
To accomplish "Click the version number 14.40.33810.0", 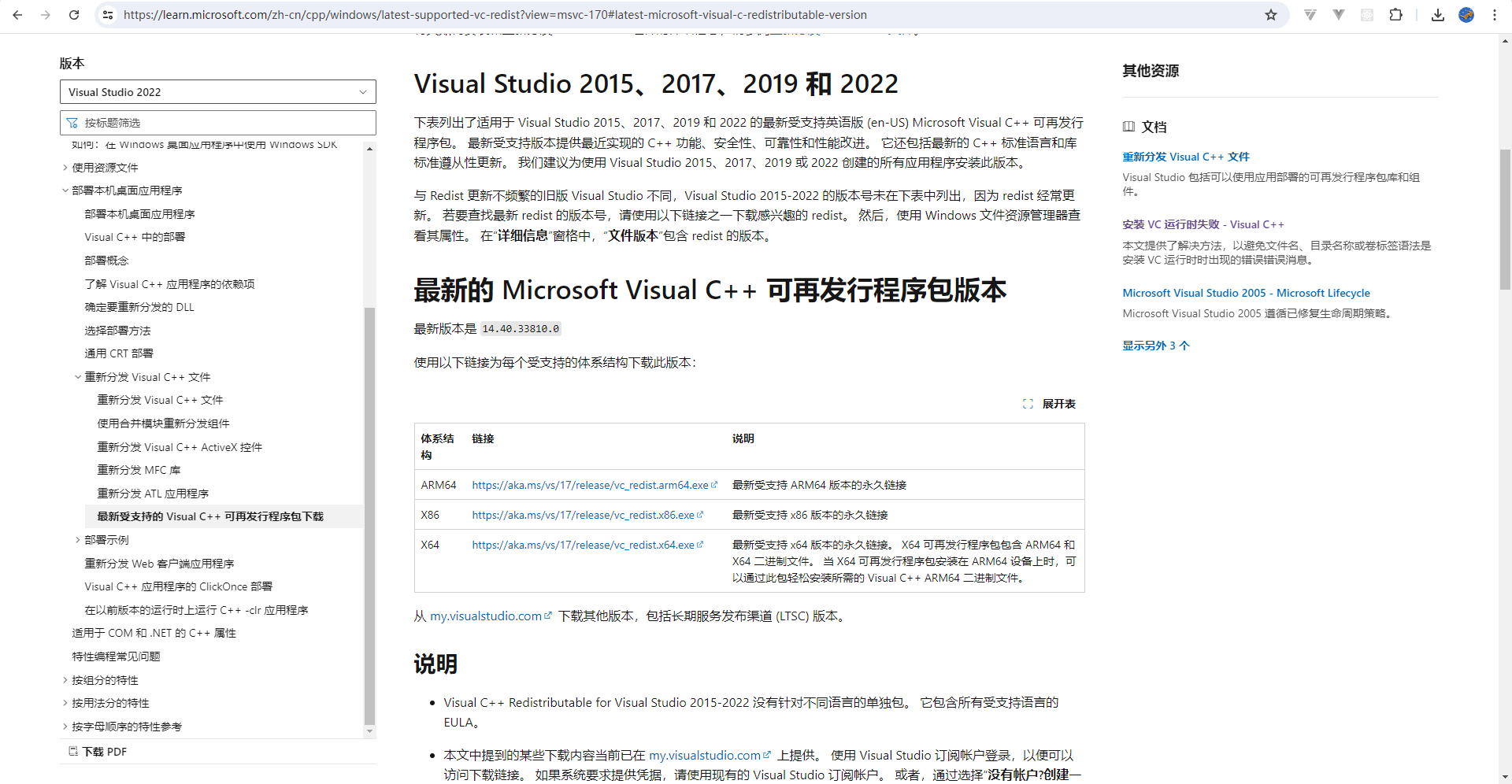I will (521, 329).
